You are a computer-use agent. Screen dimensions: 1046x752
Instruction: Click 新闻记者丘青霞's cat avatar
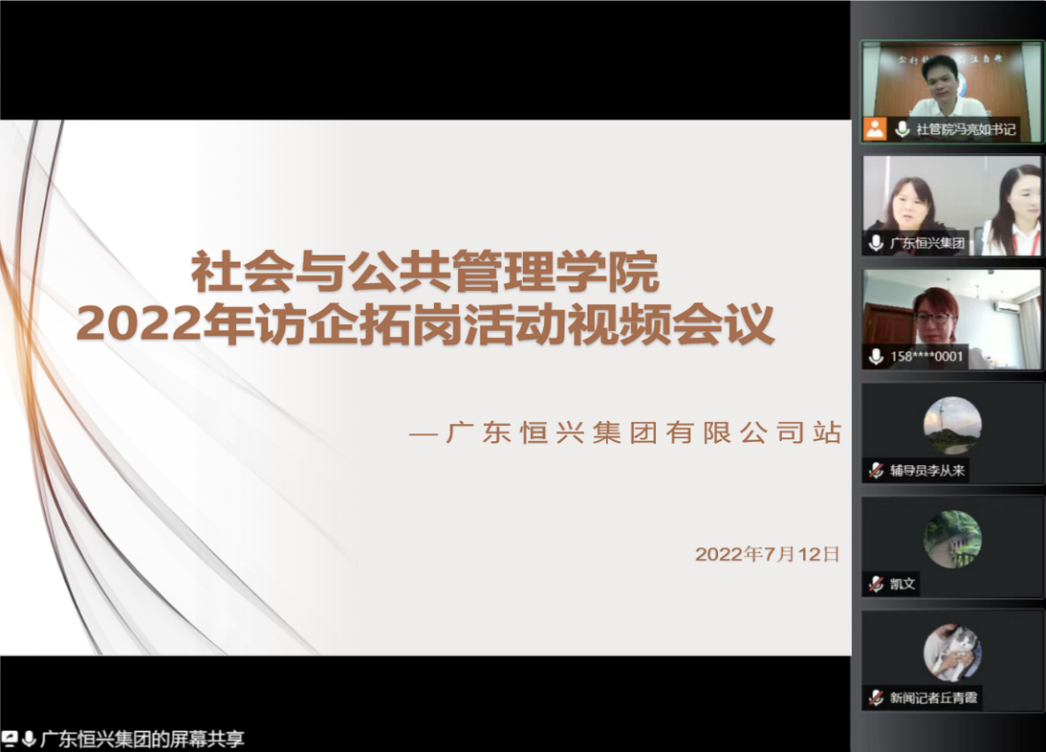952,653
